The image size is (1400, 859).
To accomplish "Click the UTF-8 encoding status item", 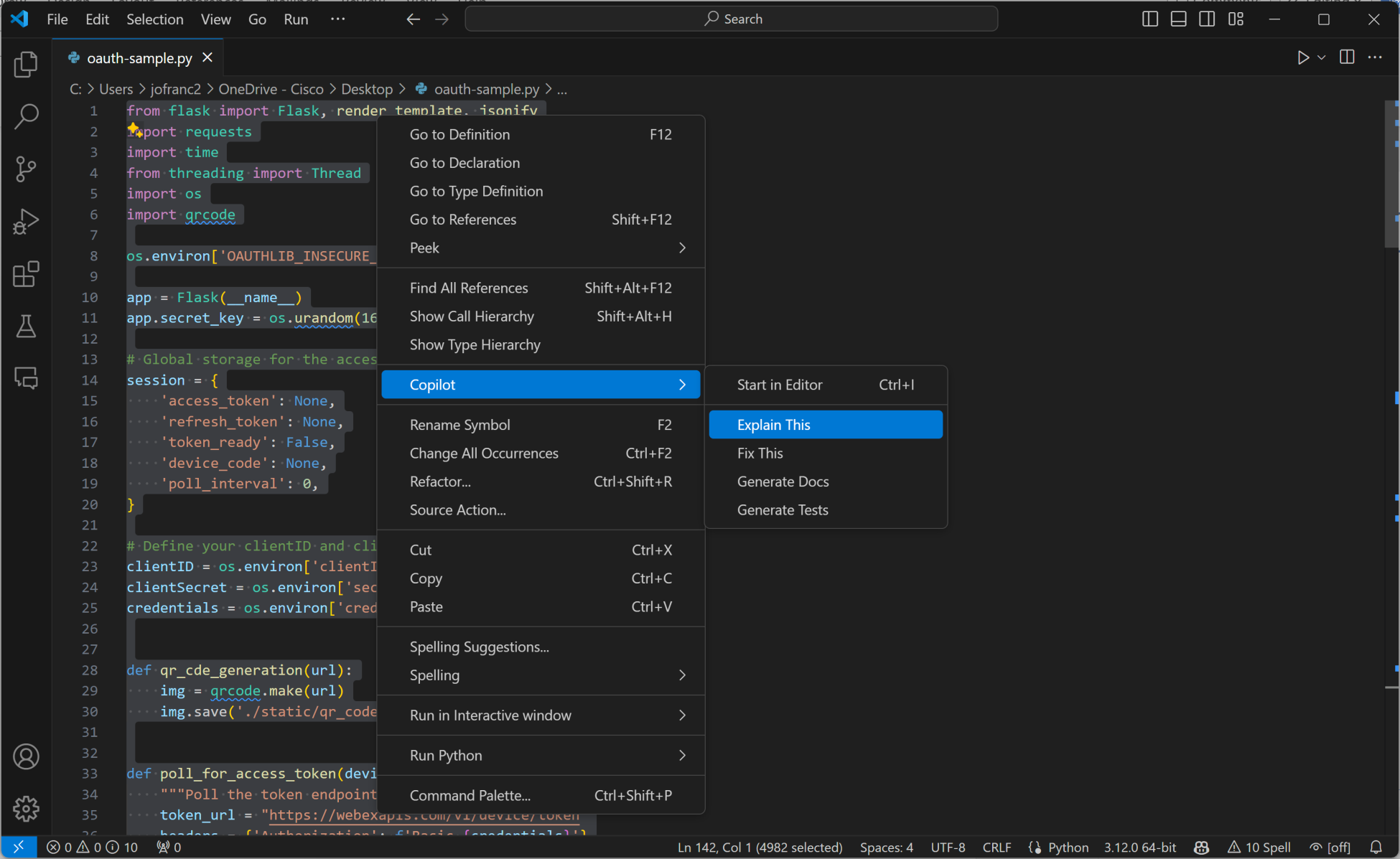I will 948,847.
